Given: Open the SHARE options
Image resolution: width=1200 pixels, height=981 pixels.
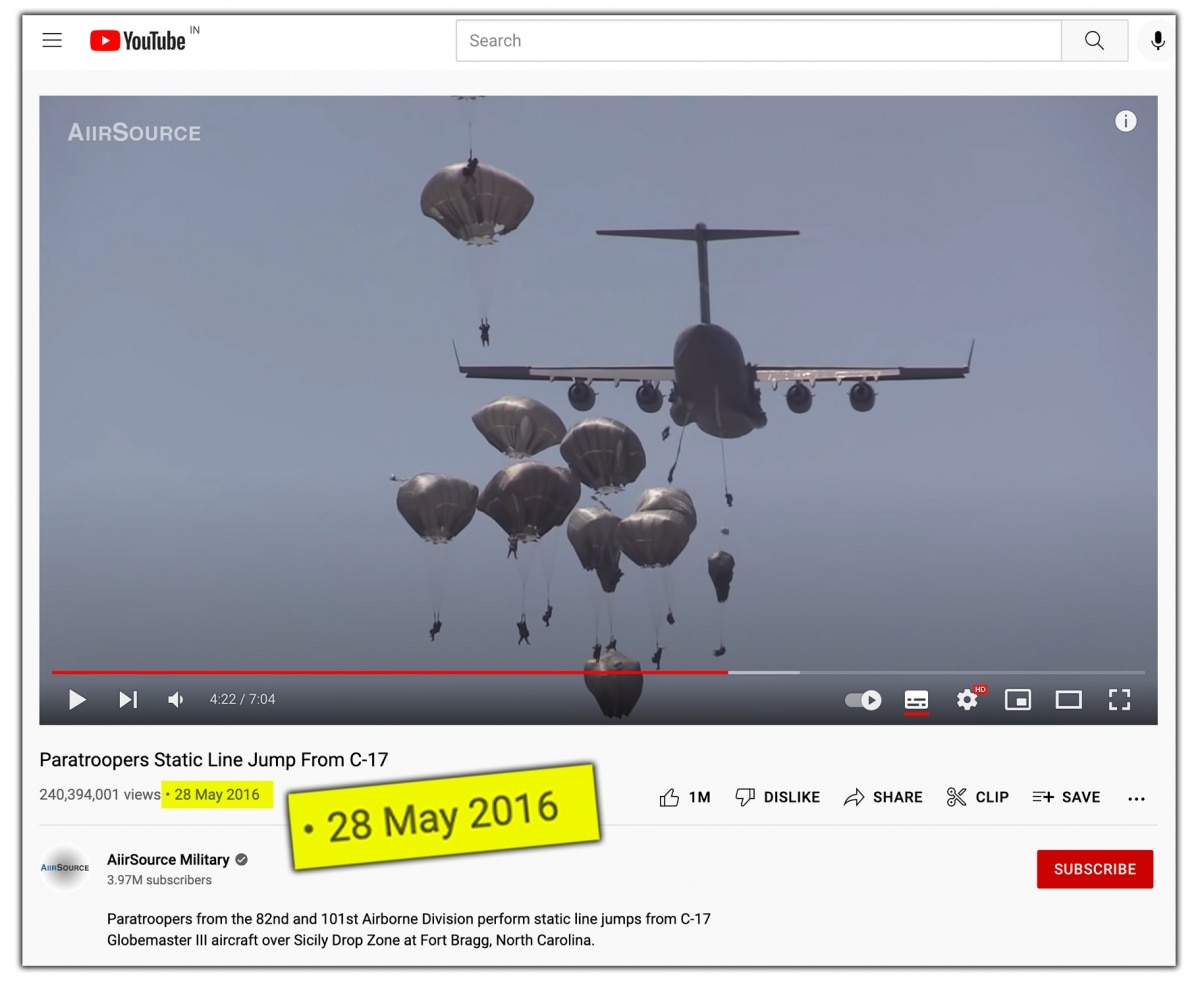Looking at the screenshot, I should pyautogui.click(x=883, y=797).
